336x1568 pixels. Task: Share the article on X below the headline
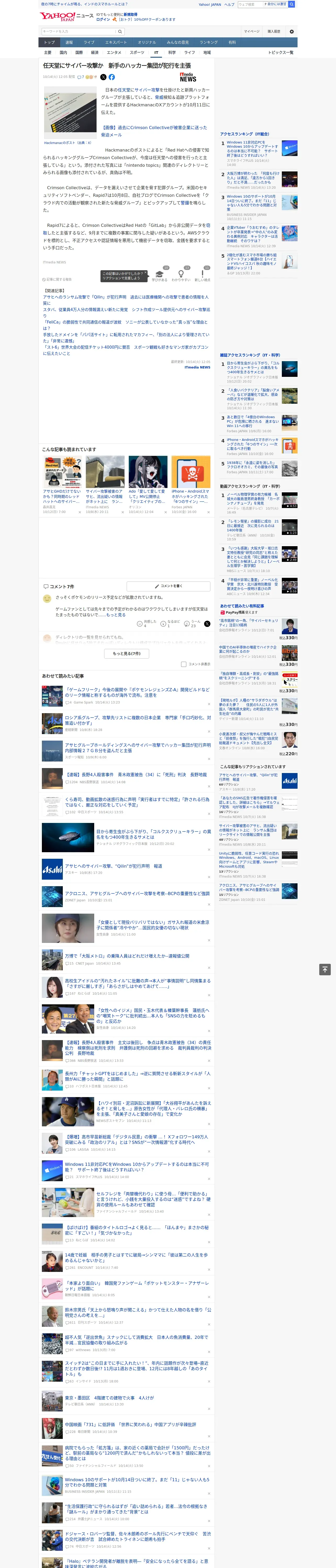tap(103, 77)
